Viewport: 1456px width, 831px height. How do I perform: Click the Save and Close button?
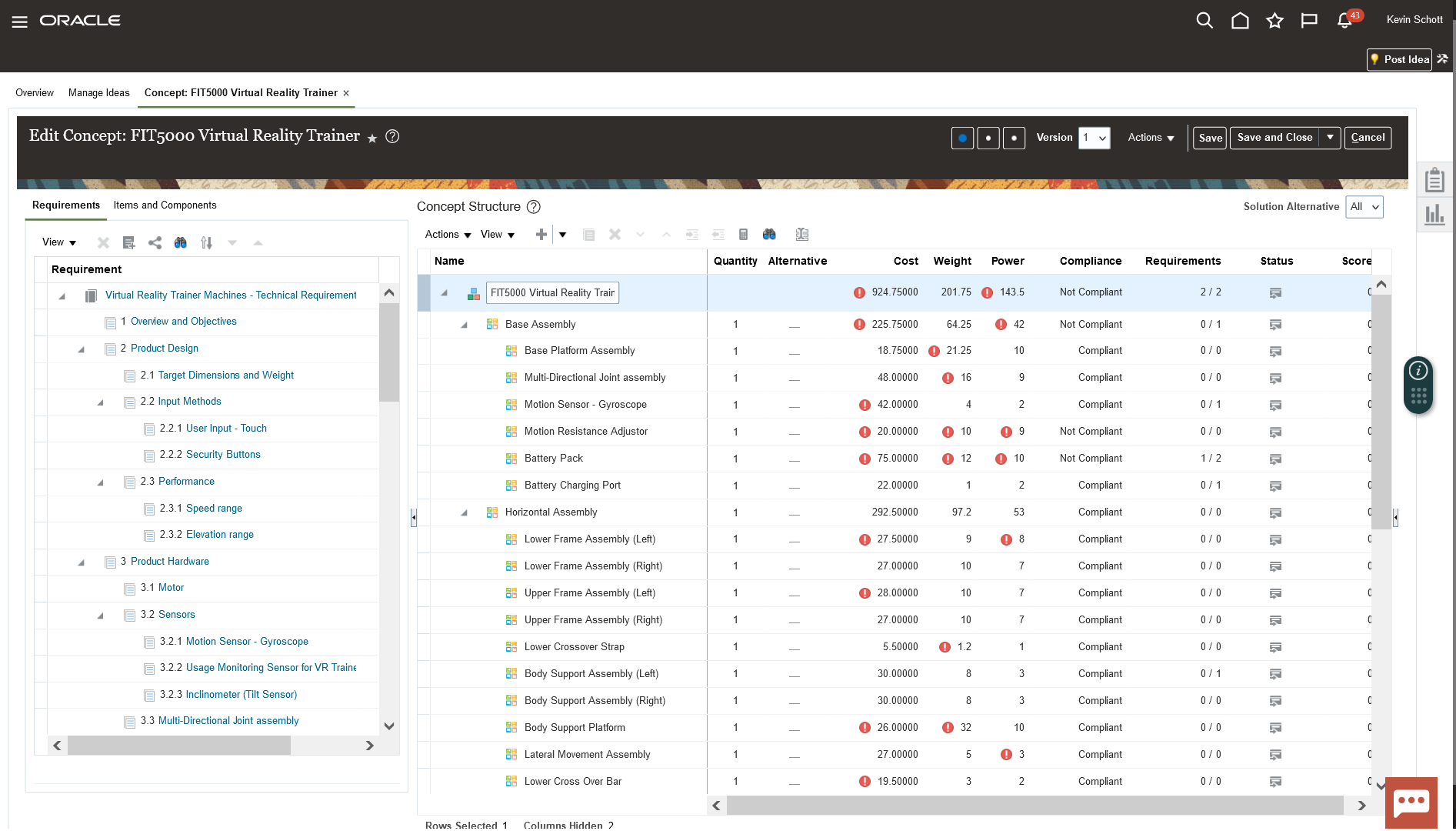[1274, 138]
